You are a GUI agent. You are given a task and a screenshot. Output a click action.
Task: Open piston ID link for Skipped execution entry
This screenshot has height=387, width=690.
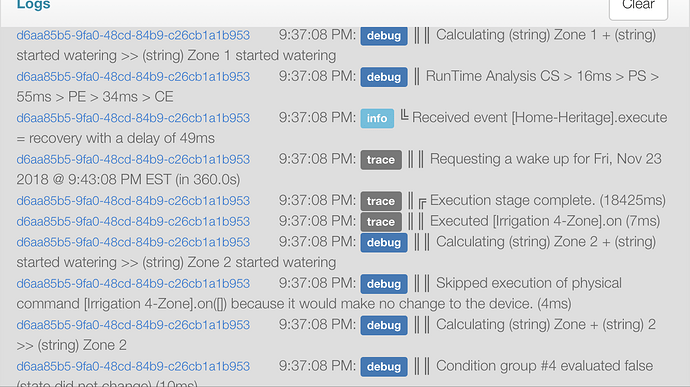(x=133, y=284)
